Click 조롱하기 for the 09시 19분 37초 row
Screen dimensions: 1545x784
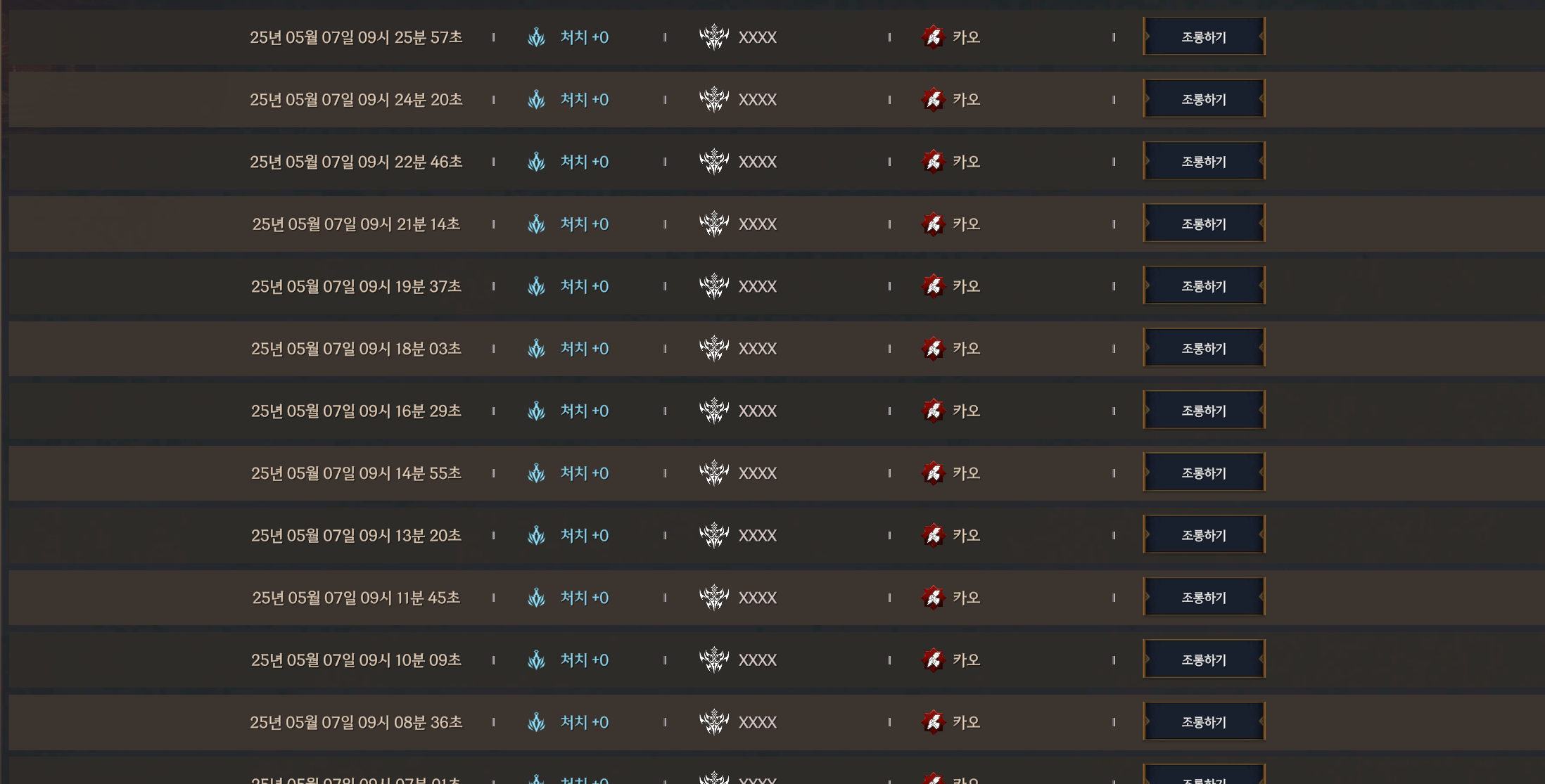(1204, 285)
